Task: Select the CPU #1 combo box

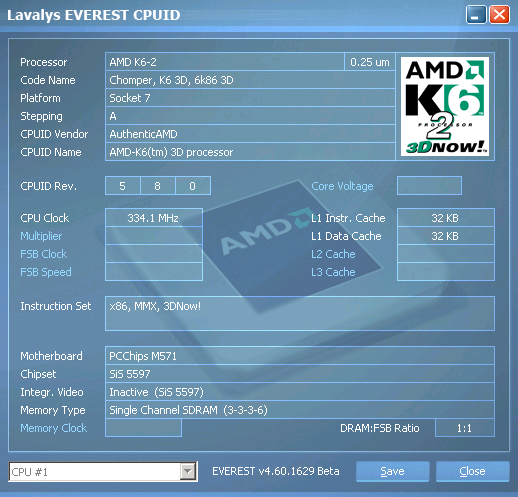Action: (x=103, y=472)
